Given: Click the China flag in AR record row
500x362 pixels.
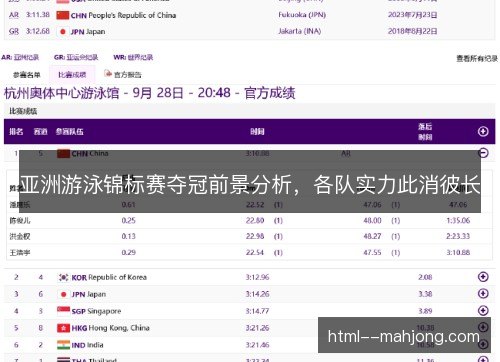Looking at the screenshot, I should pyautogui.click(x=63, y=15).
